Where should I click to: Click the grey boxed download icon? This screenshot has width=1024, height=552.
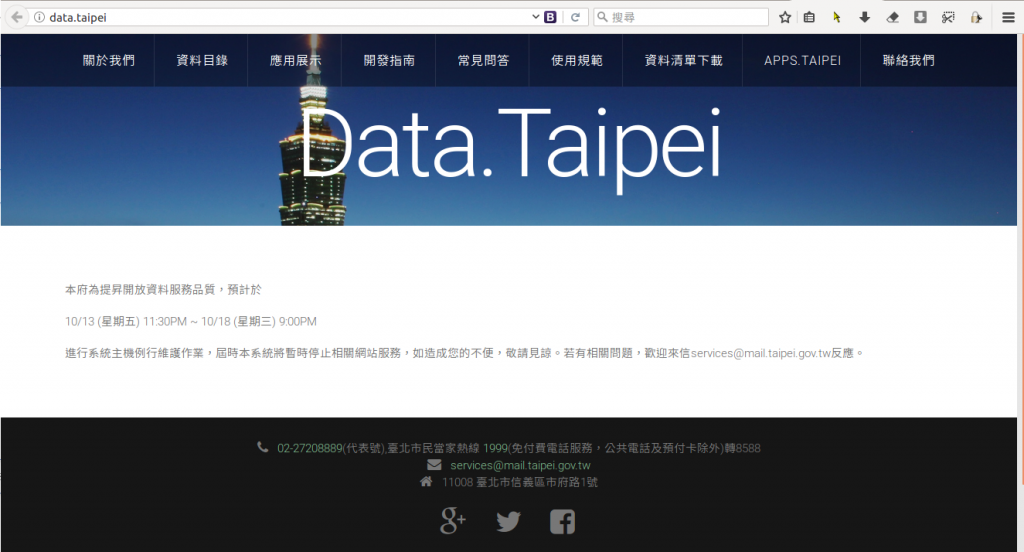920,17
